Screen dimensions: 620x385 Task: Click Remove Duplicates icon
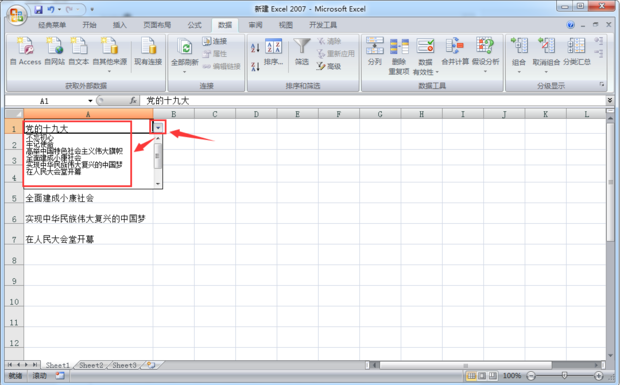point(399,46)
